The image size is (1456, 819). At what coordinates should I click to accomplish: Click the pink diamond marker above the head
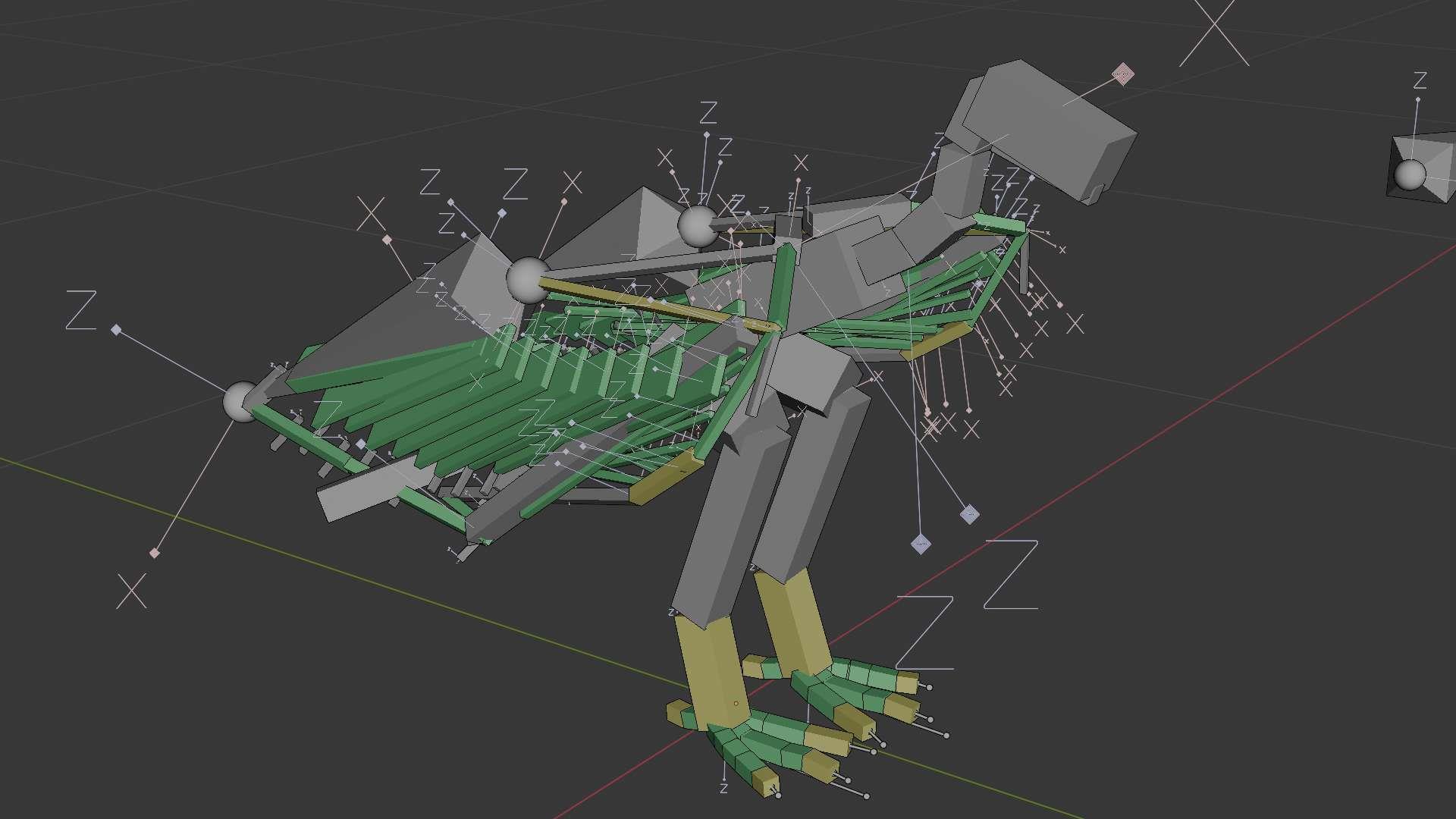tap(1122, 74)
